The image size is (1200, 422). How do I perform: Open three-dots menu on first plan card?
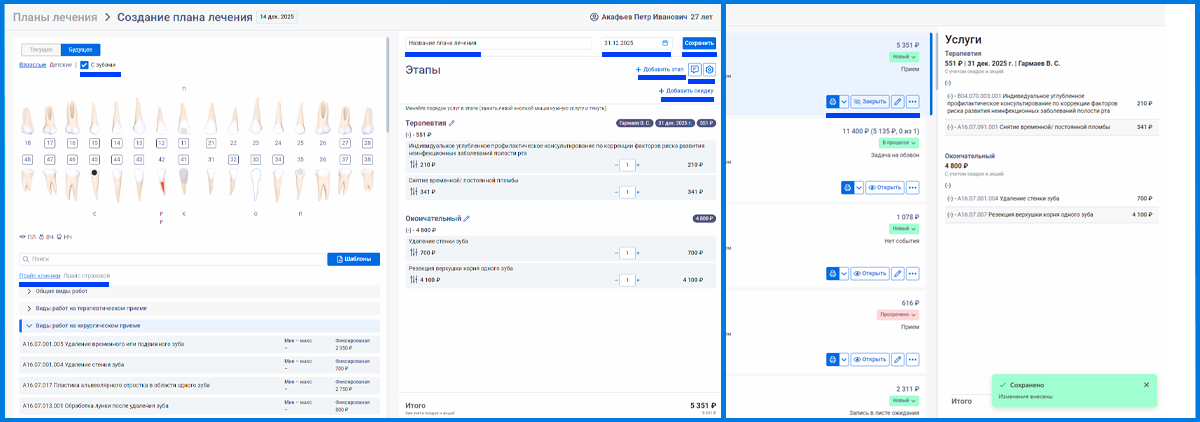click(x=912, y=101)
